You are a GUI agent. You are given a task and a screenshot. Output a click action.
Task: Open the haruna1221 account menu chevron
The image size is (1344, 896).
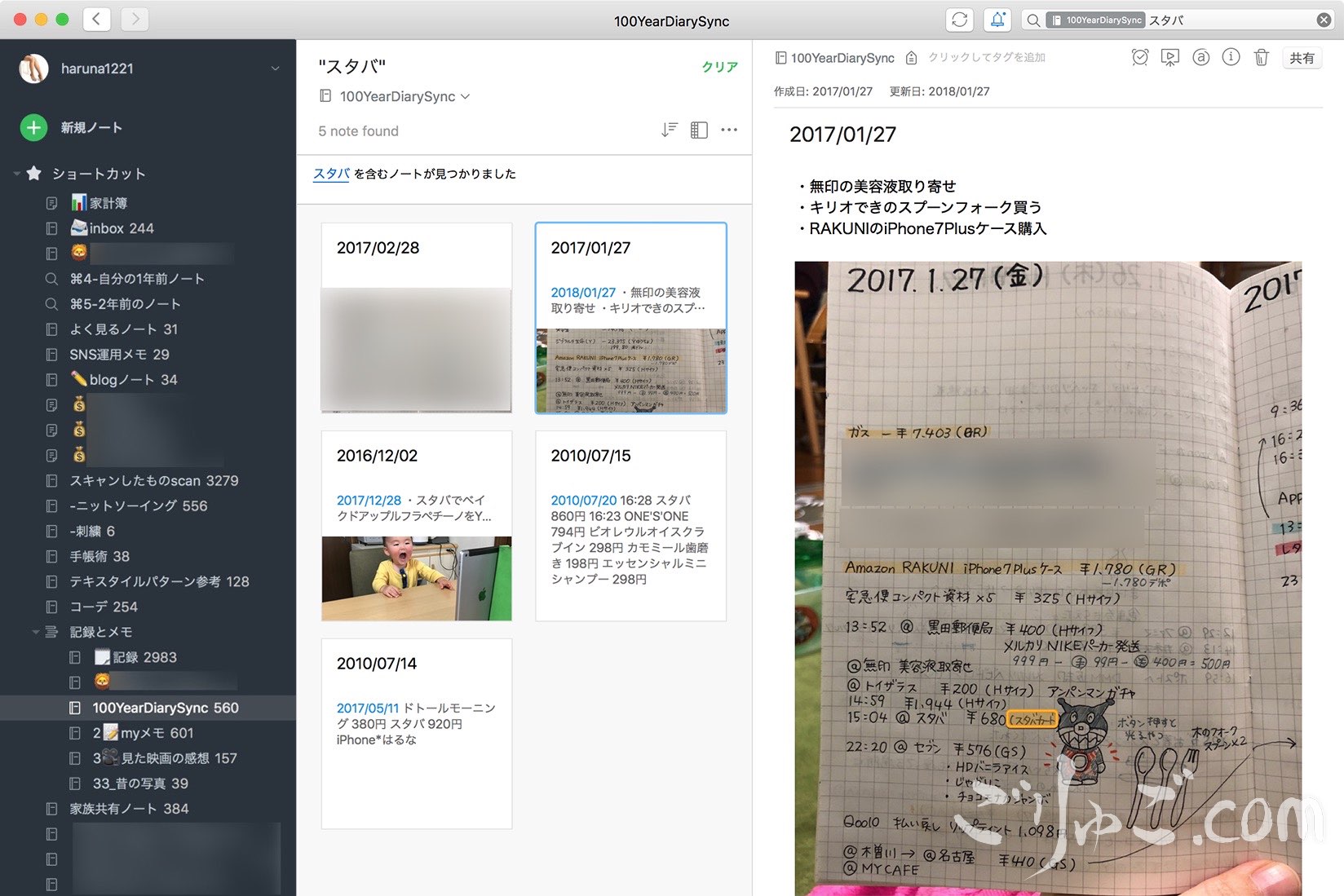274,68
